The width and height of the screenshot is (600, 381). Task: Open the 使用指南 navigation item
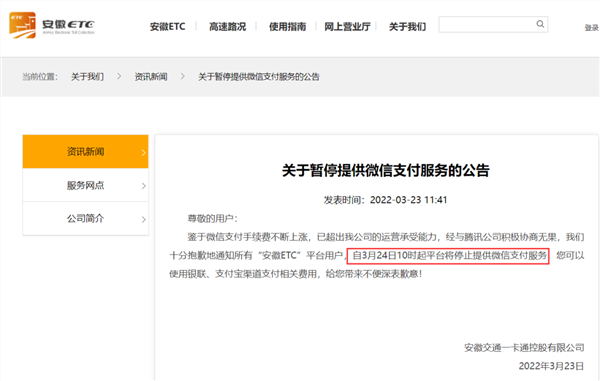(287, 27)
